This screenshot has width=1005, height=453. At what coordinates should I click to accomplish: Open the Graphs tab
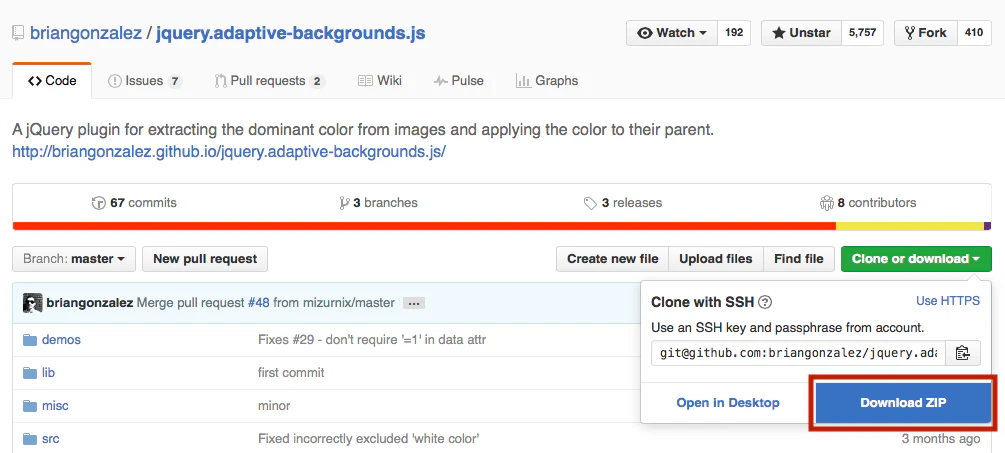547,81
